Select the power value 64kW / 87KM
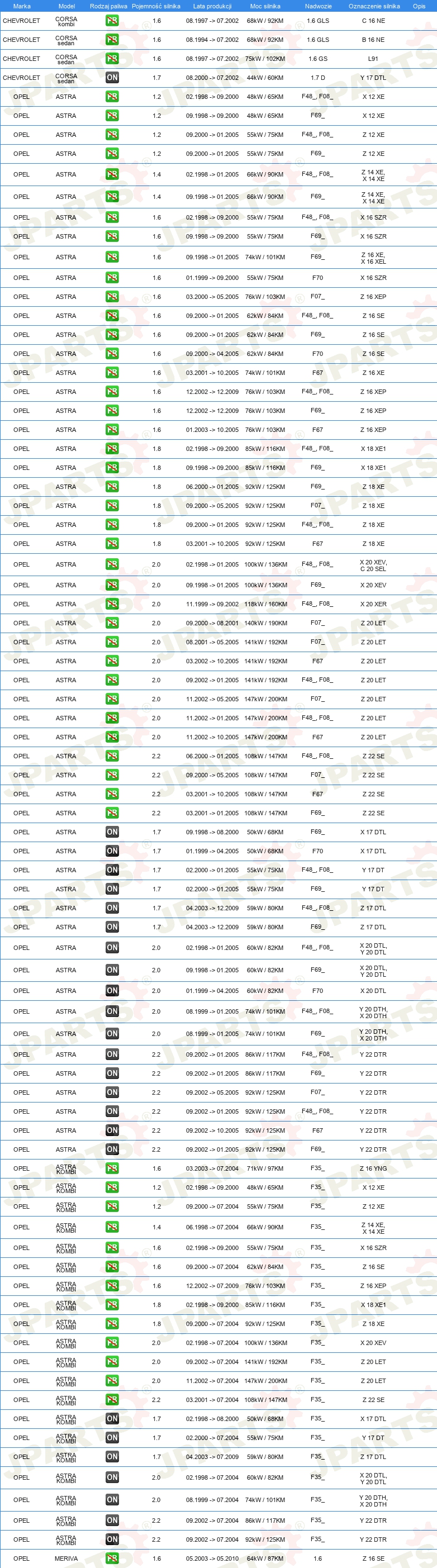This screenshot has height=1568, width=437. (x=265, y=1559)
